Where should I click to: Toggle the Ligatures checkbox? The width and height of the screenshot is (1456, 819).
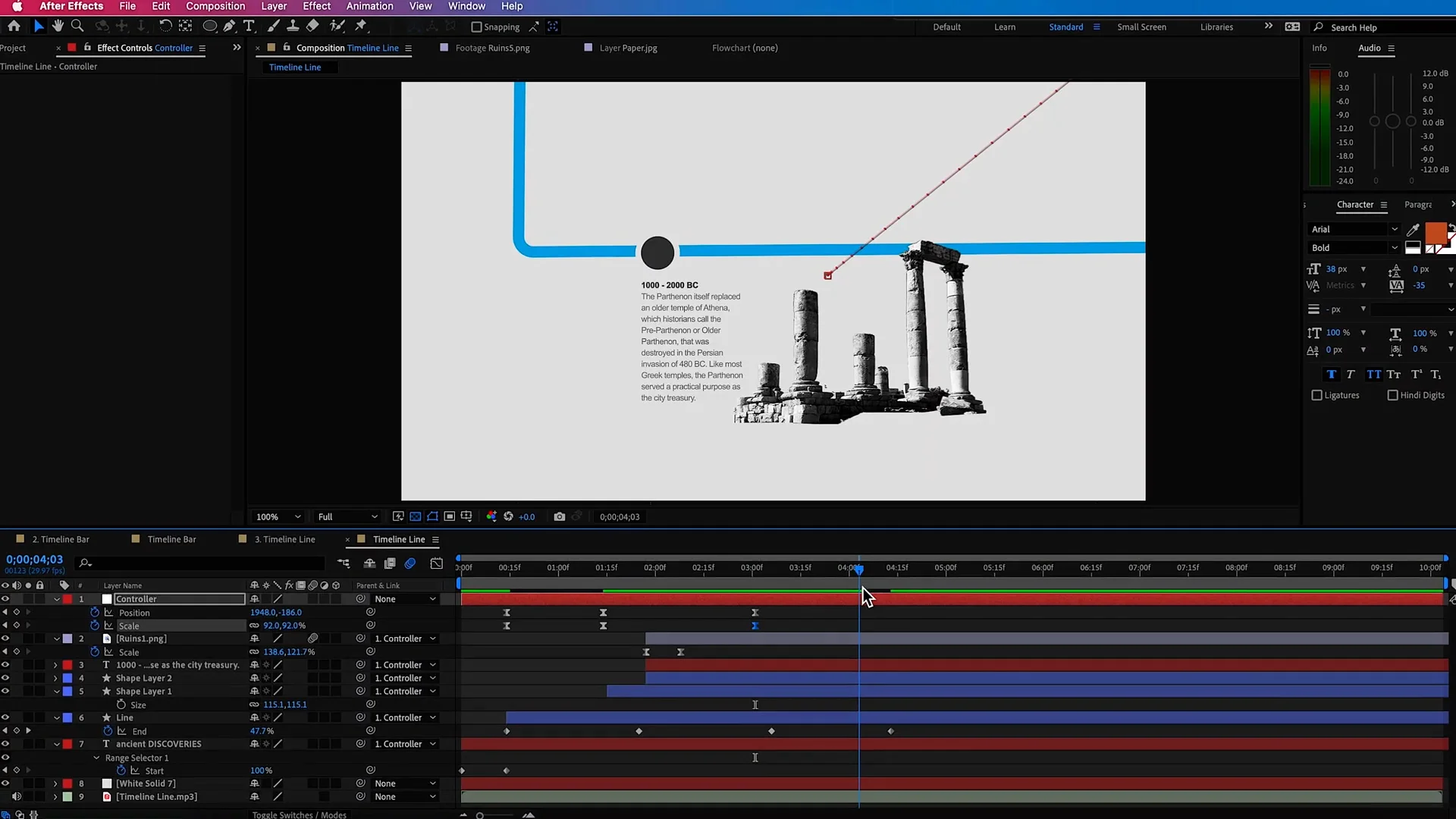(1317, 395)
